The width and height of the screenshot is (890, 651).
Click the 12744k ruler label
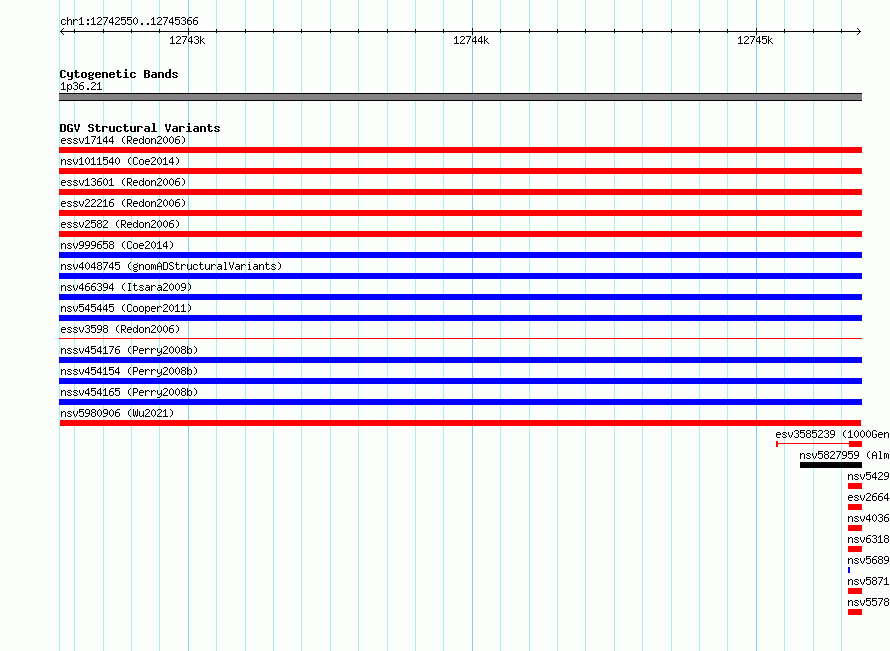click(x=471, y=40)
